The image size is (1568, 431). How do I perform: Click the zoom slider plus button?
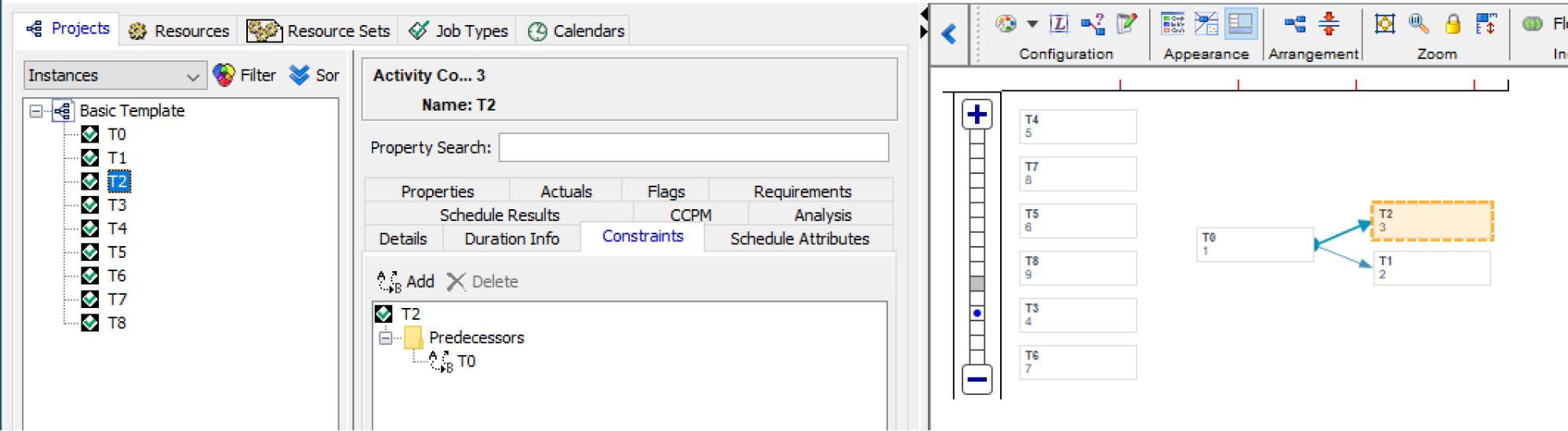point(977,114)
